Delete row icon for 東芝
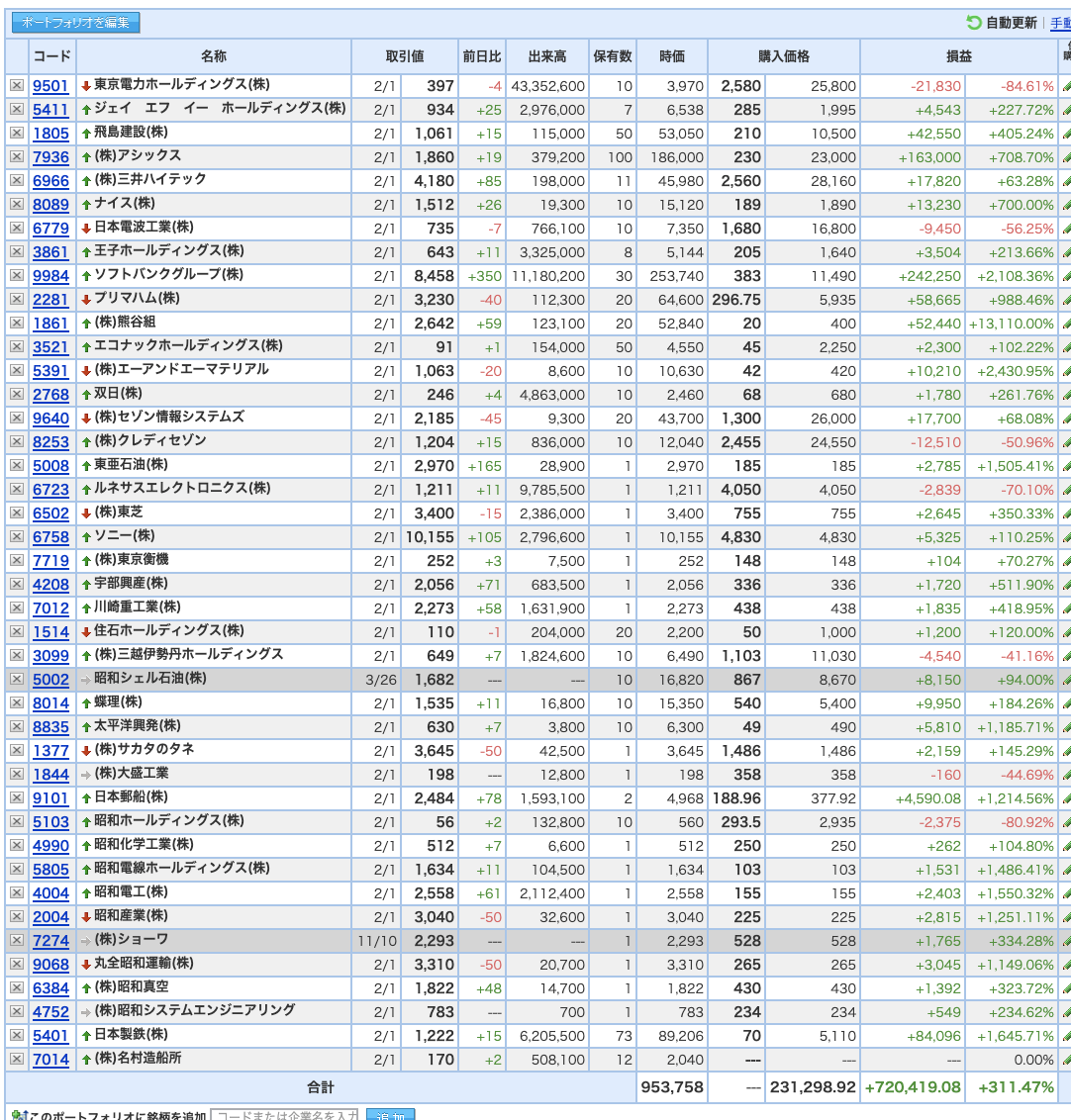The height and width of the screenshot is (1120, 1071). [x=17, y=513]
